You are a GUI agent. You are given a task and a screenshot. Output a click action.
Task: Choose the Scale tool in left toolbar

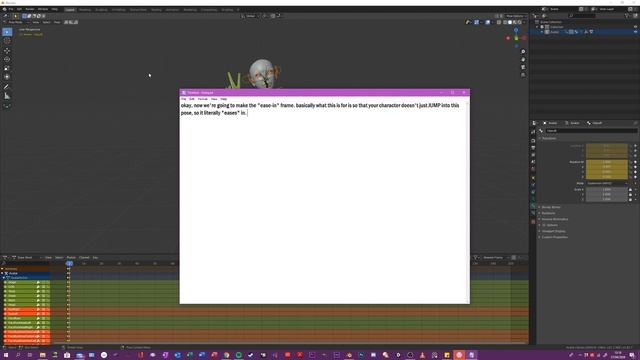tap(7, 68)
